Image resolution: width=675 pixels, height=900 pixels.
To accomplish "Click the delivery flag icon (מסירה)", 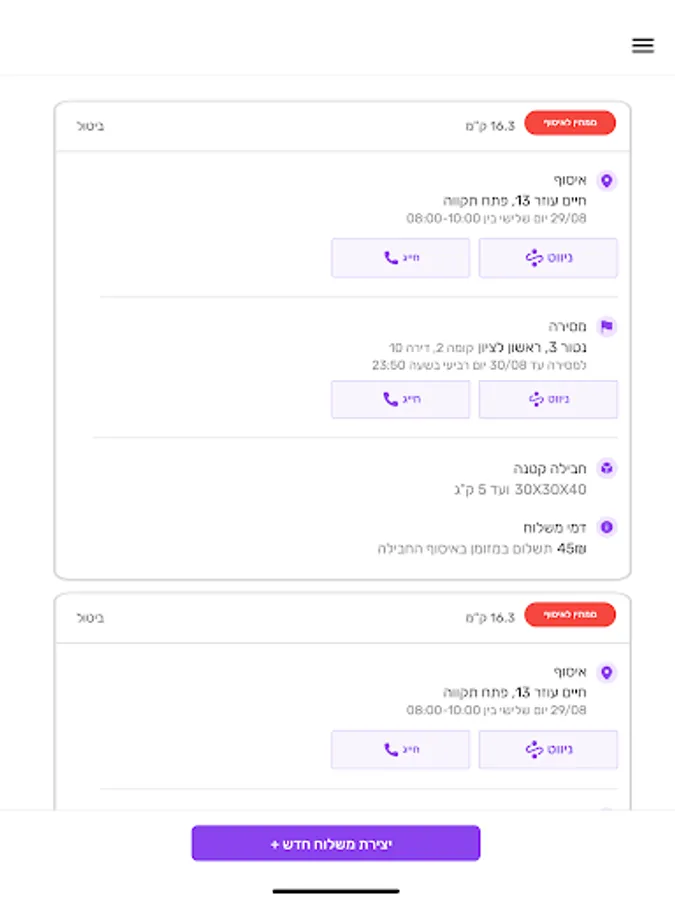I will point(606,327).
